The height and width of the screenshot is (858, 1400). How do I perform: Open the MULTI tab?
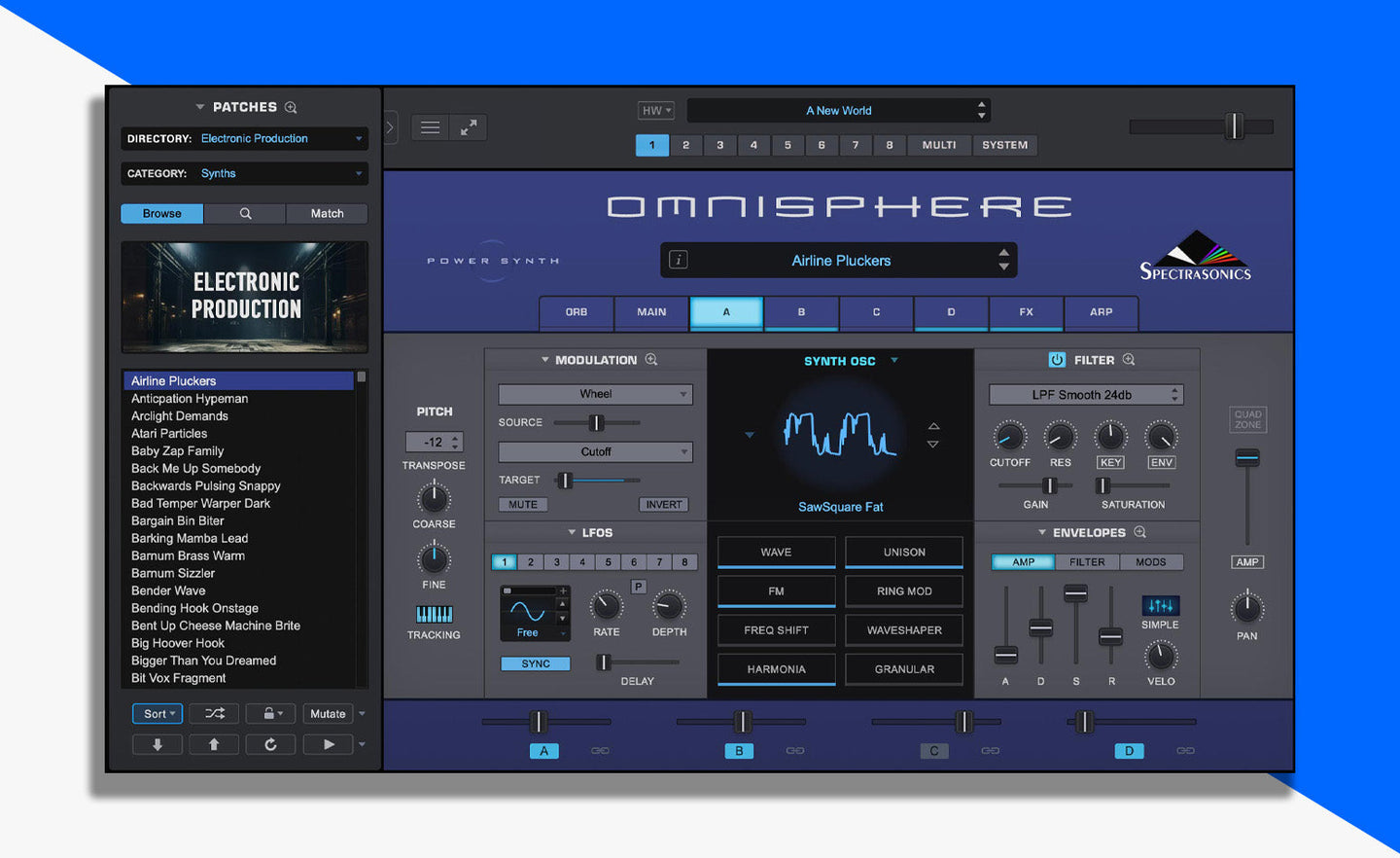(x=939, y=145)
